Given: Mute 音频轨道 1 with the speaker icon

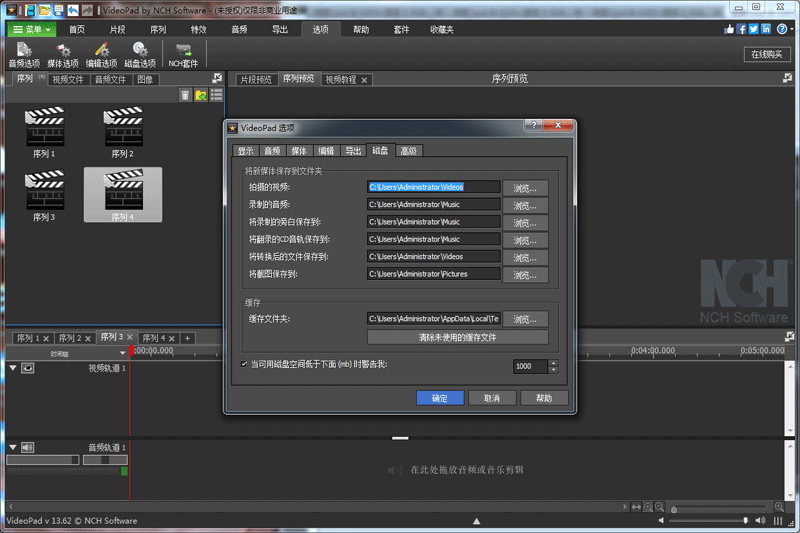Looking at the screenshot, I should pos(28,447).
